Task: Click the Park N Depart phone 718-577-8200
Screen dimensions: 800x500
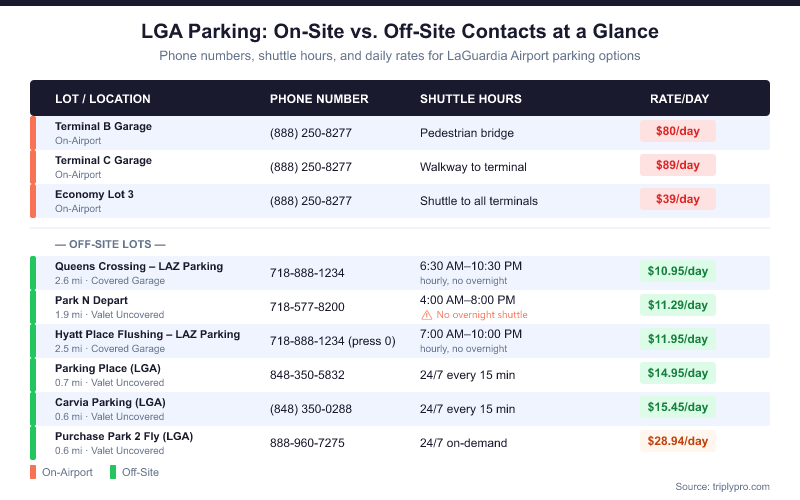Action: point(307,307)
